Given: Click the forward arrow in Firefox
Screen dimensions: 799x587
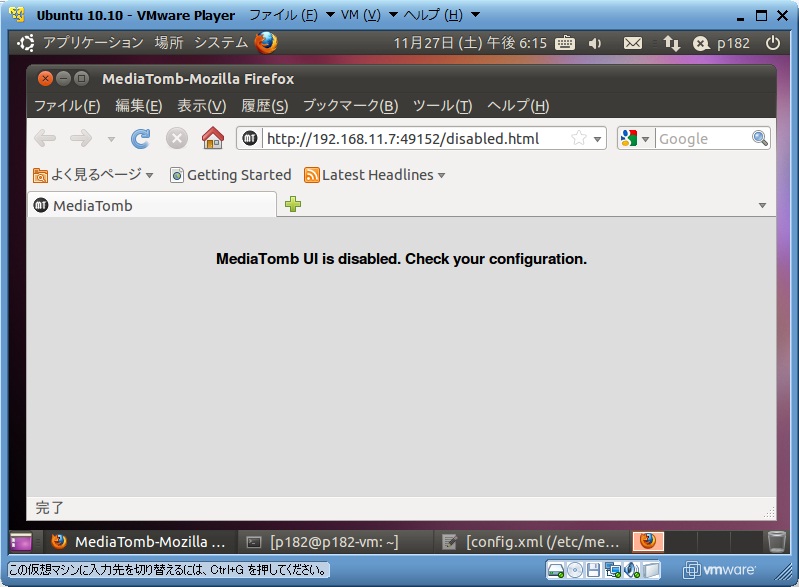Looking at the screenshot, I should click(81, 138).
